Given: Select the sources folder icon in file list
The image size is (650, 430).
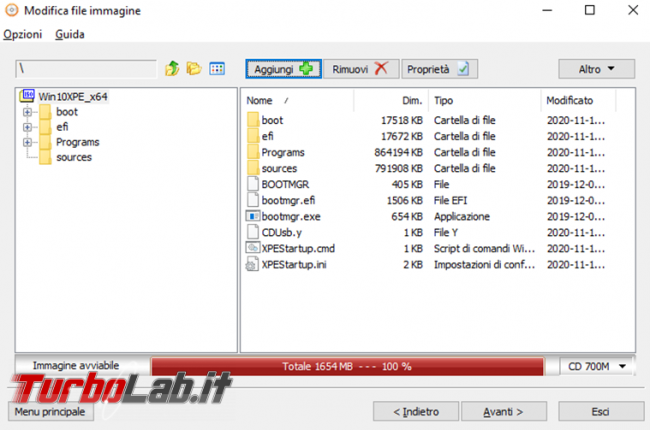Looking at the screenshot, I should click(253, 168).
